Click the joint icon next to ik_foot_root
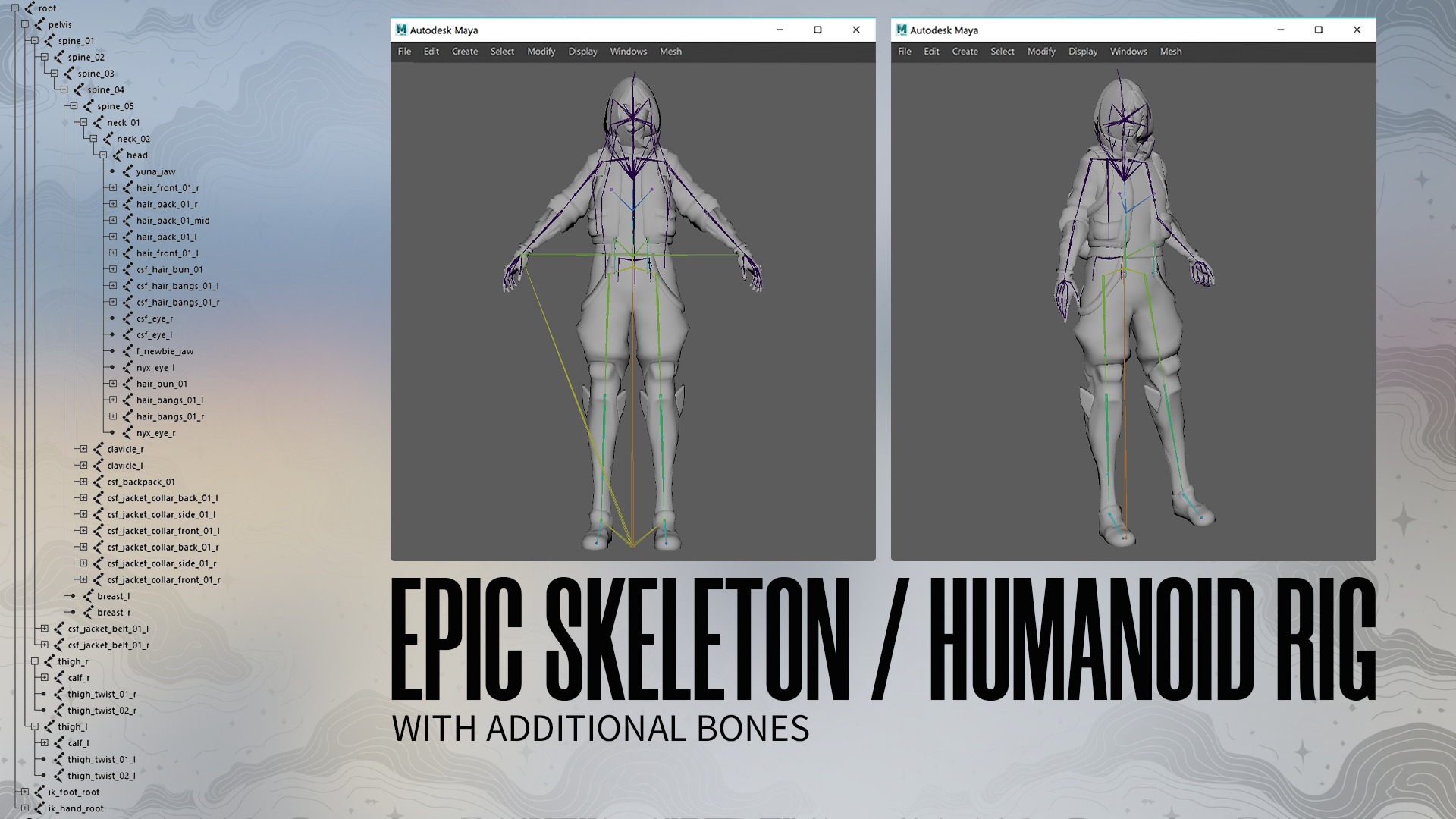1456x819 pixels. click(x=39, y=792)
